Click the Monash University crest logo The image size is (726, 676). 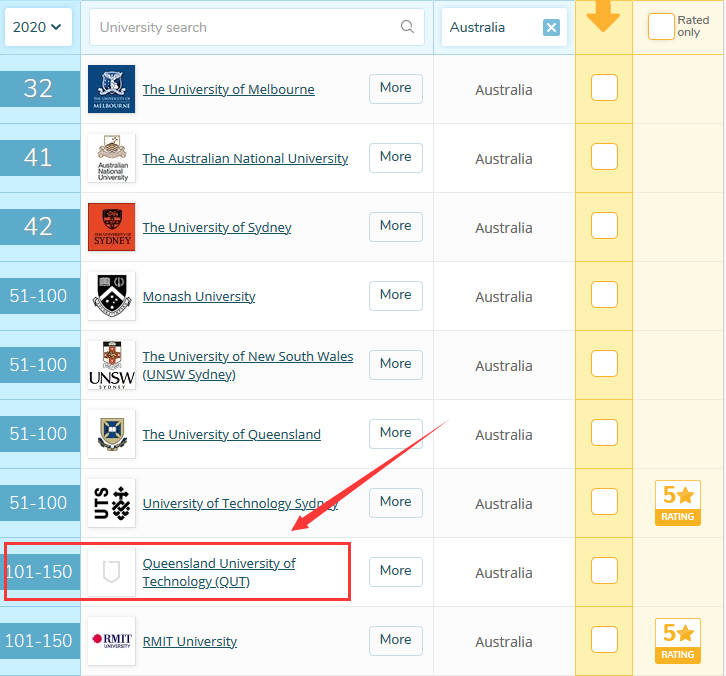[x=111, y=296]
